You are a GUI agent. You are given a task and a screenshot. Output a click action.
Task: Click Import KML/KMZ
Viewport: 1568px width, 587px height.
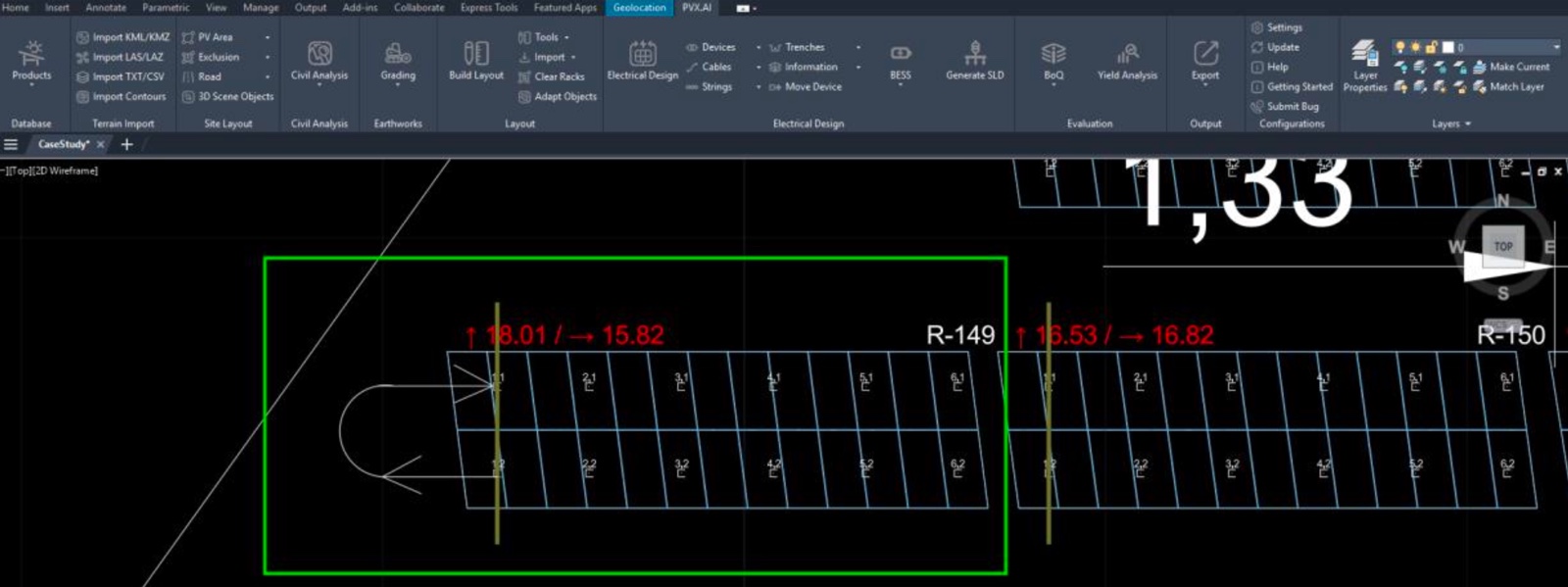coord(123,37)
